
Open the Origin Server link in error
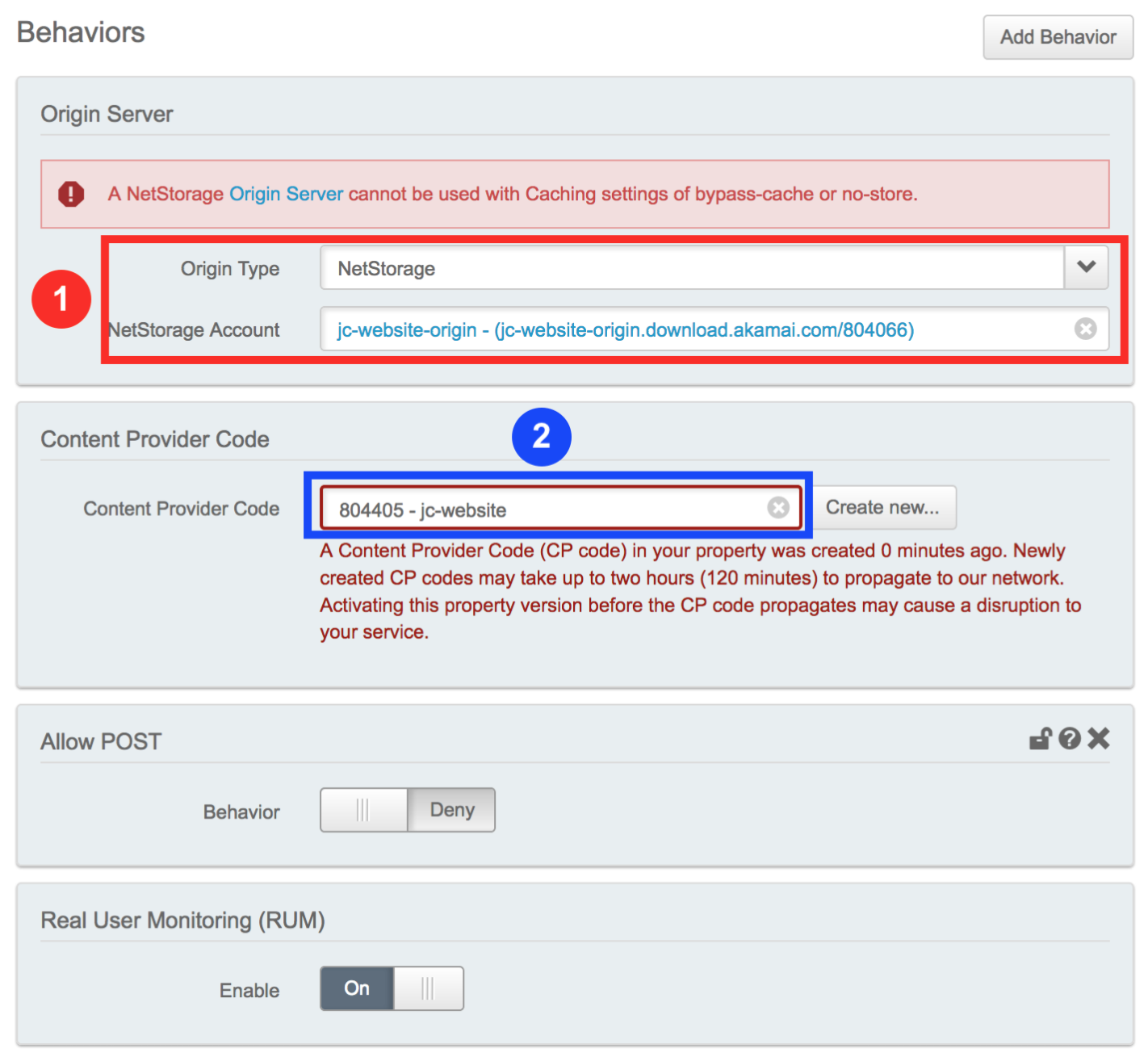287,194
